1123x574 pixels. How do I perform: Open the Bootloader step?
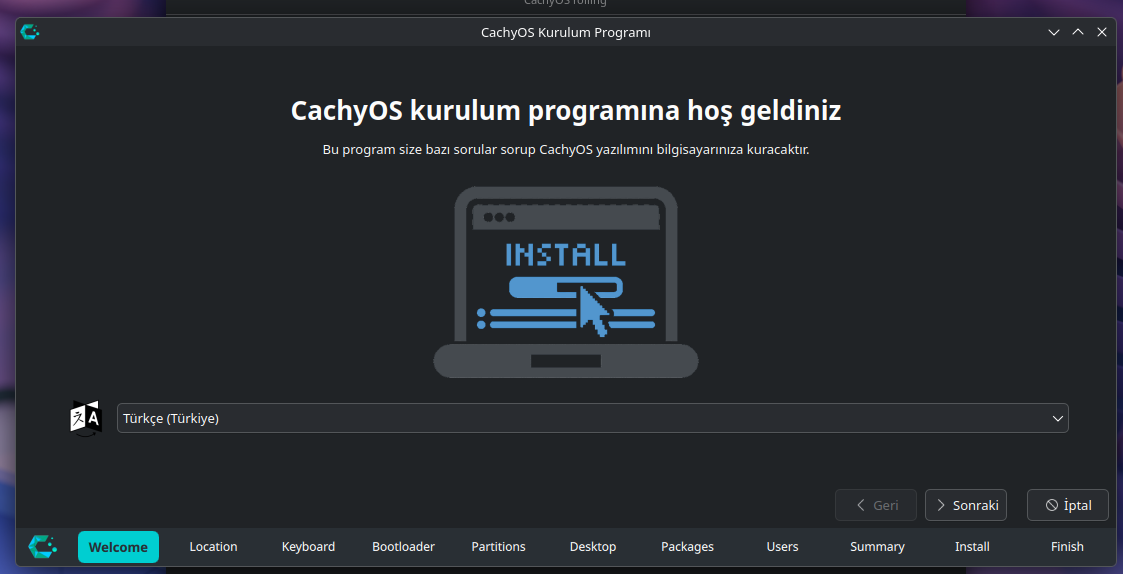pos(403,547)
